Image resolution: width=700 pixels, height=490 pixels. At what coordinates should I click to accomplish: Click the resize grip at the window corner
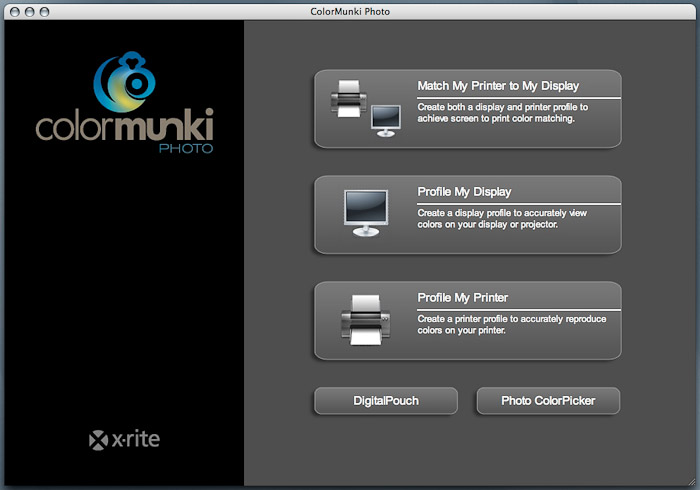coord(692,482)
